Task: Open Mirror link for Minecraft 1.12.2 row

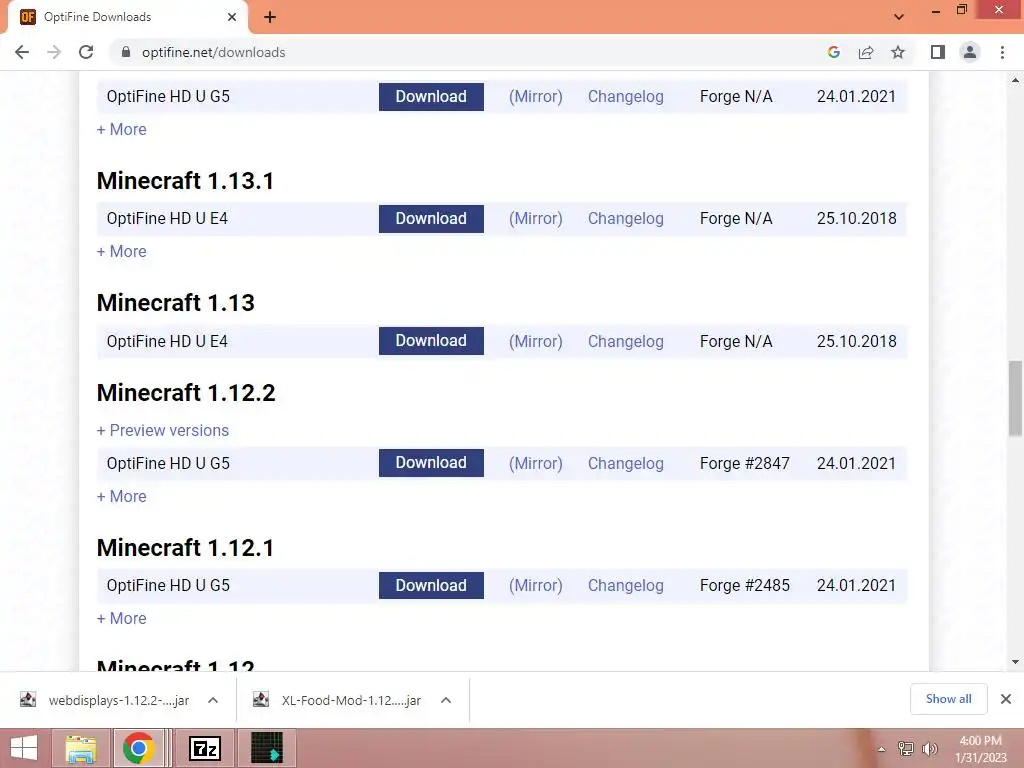Action: click(536, 464)
